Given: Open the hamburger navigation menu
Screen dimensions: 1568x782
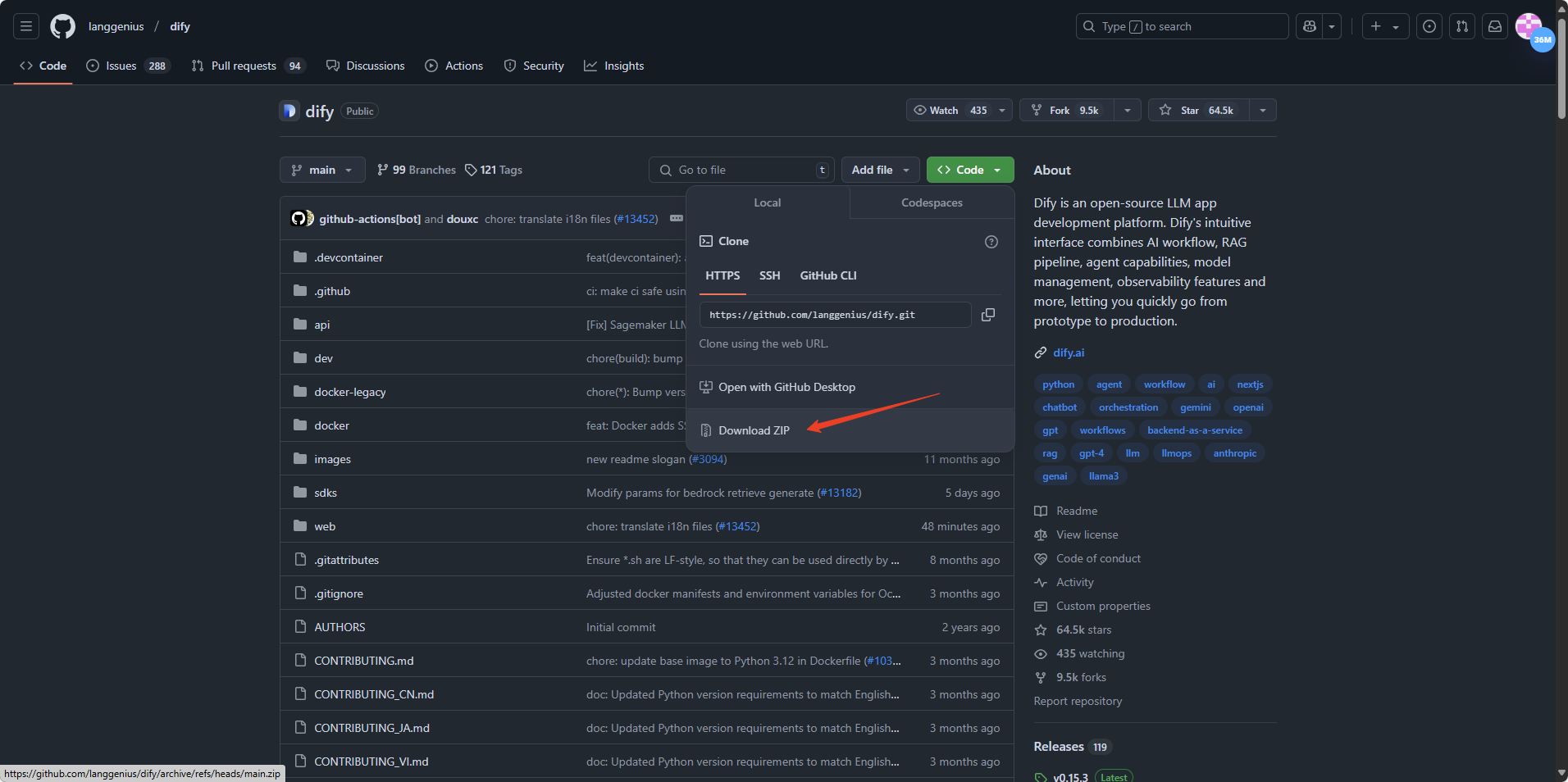Looking at the screenshot, I should pyautogui.click(x=26, y=26).
